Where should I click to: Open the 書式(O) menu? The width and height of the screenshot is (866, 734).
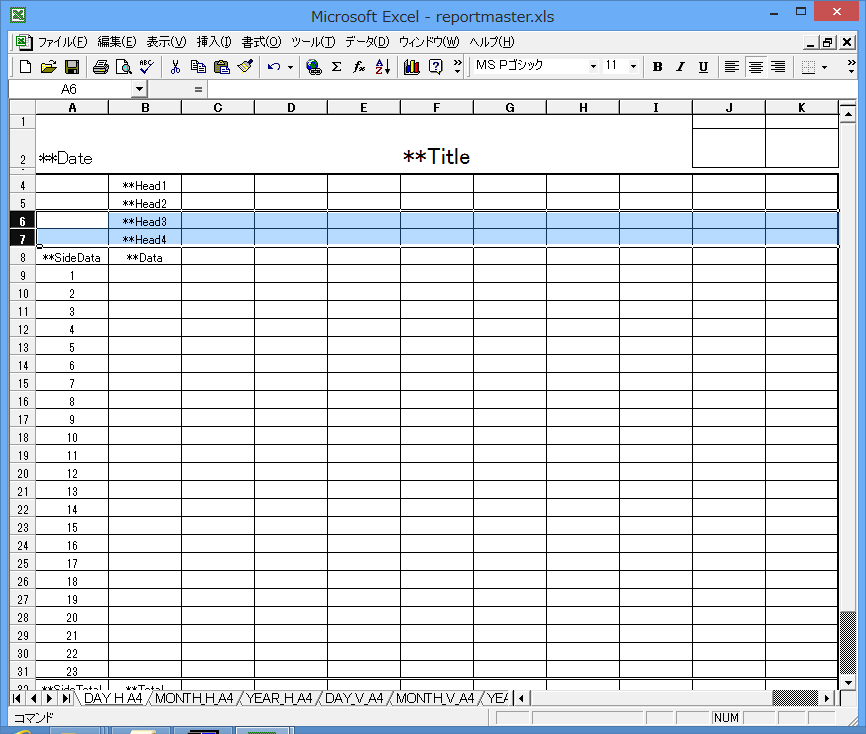click(x=261, y=42)
